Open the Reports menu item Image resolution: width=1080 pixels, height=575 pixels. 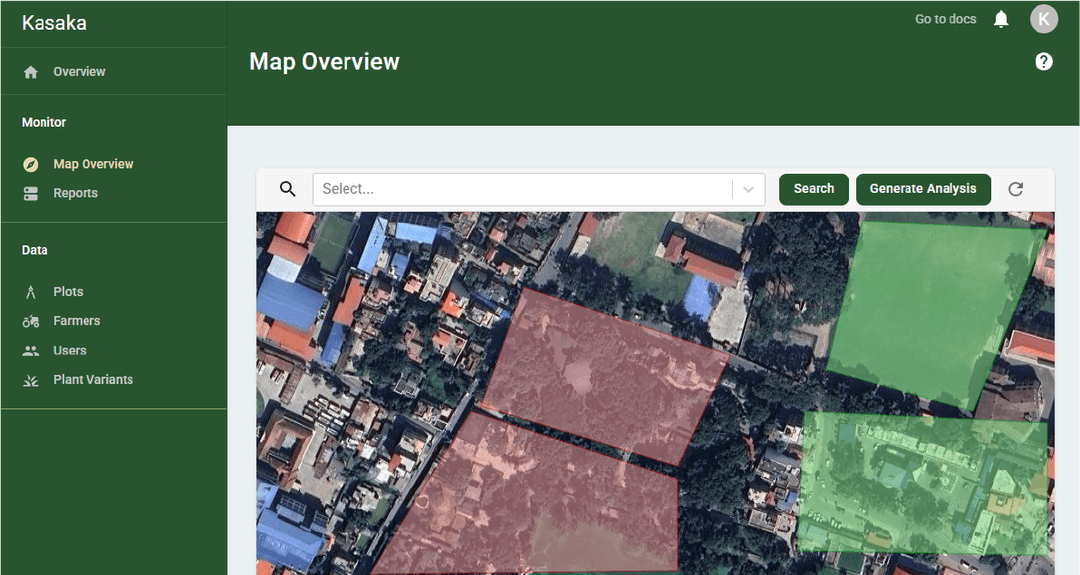click(x=75, y=193)
